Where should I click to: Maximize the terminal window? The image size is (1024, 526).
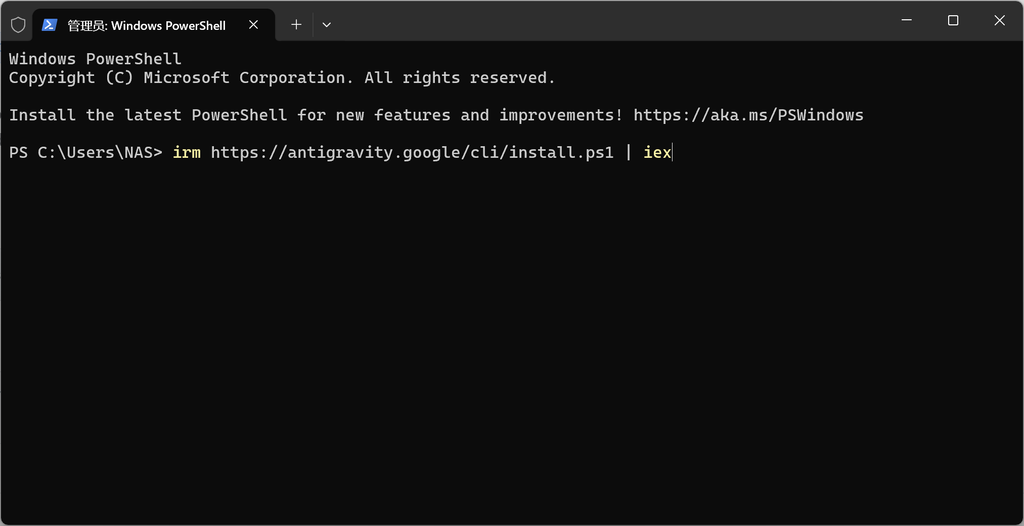[953, 20]
